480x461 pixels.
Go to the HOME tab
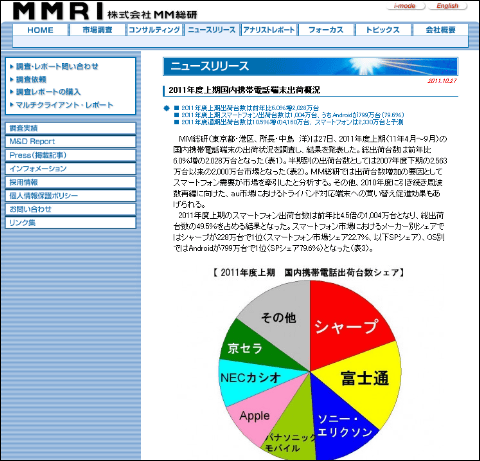point(40,30)
